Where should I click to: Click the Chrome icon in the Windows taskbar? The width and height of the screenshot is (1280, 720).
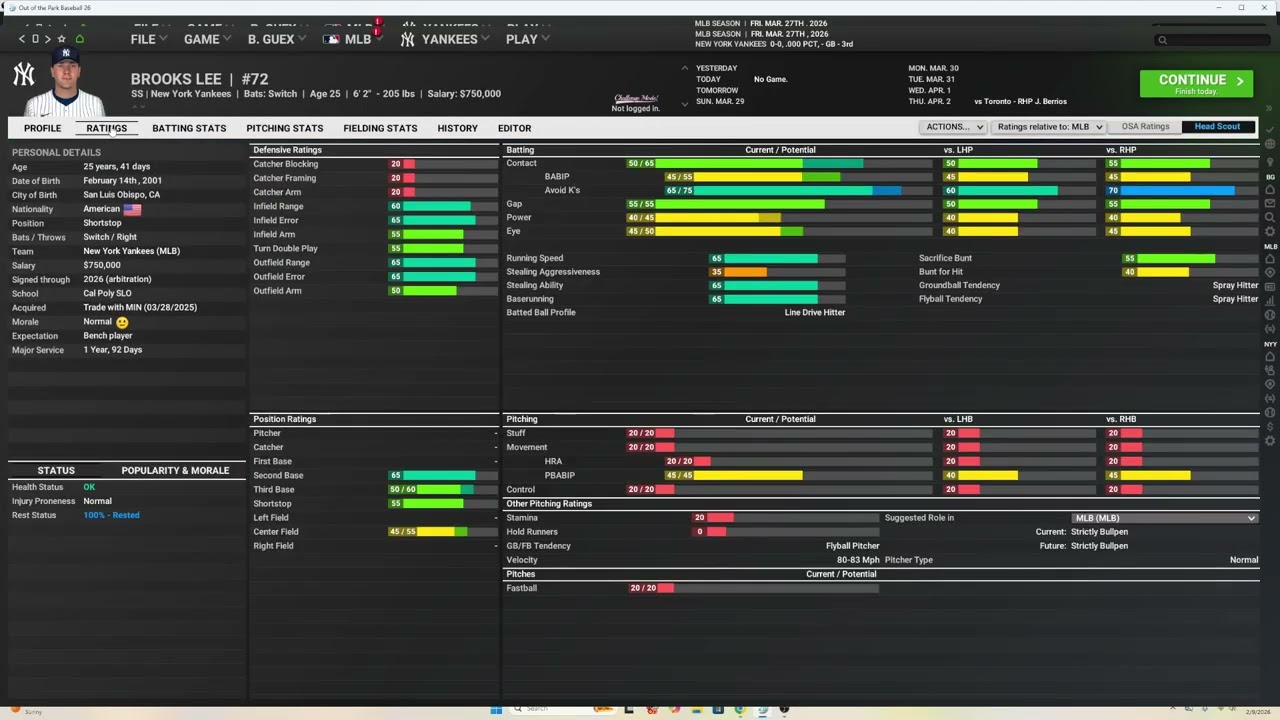point(739,710)
